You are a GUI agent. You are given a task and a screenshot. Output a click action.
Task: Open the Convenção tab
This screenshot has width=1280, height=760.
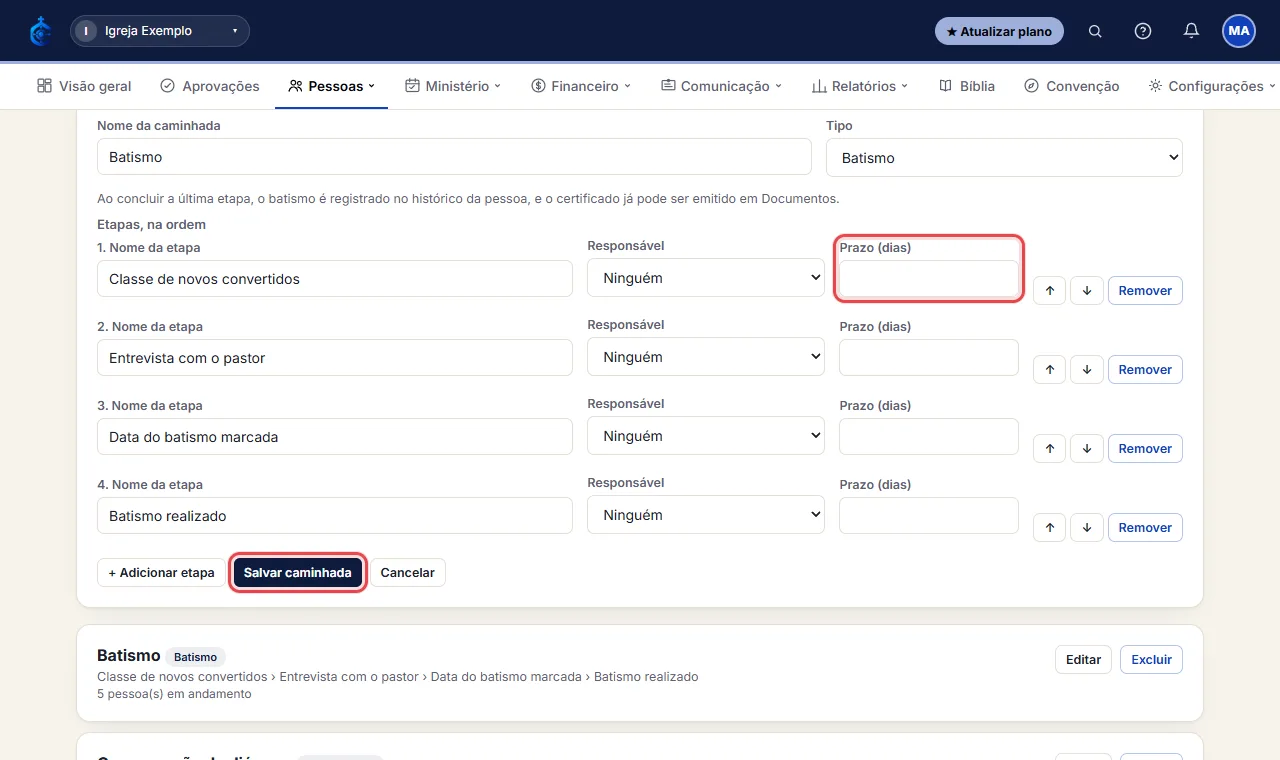click(1072, 86)
